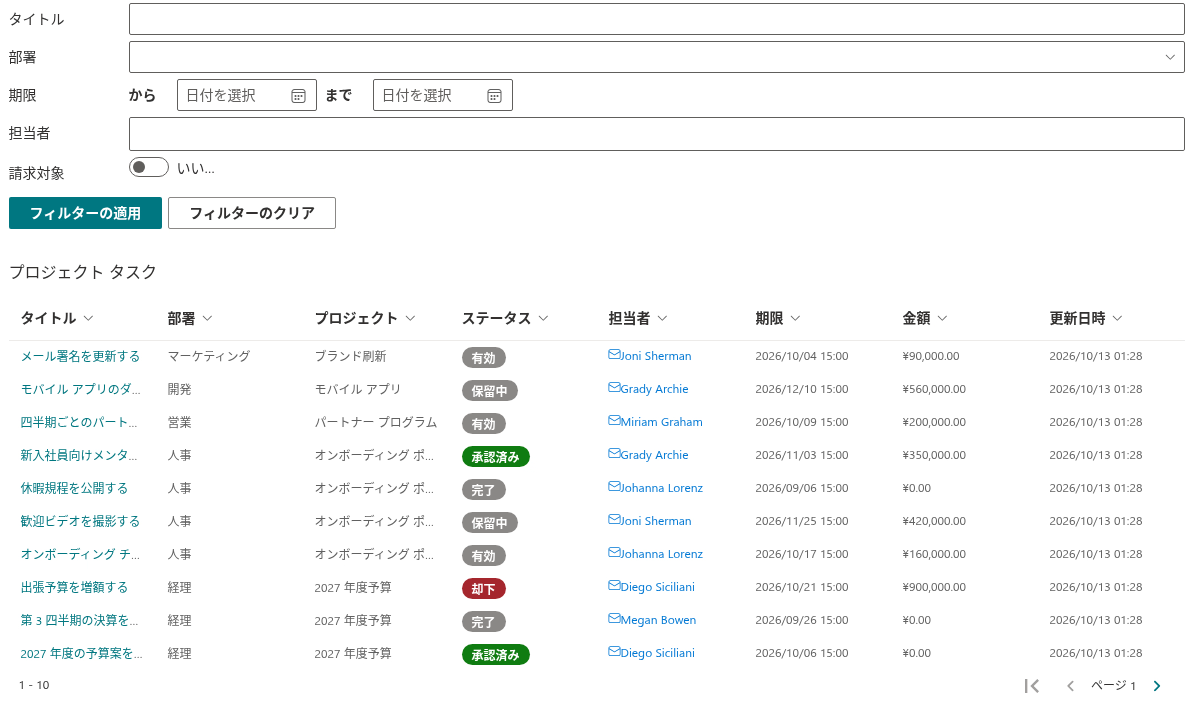This screenshot has height=705, width=1200.
Task: Click the フィルターのクリア button
Action: coord(252,213)
